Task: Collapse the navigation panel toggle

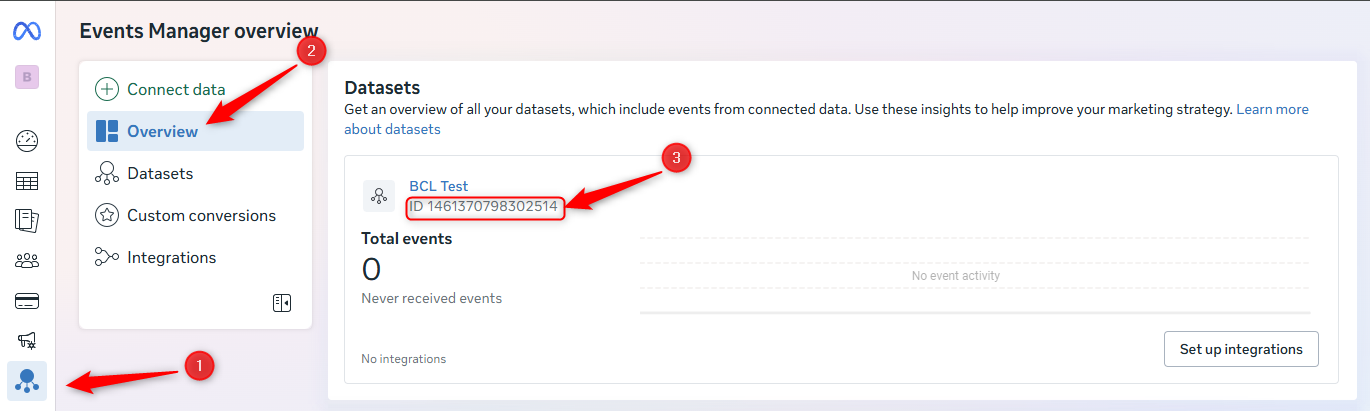Action: [282, 303]
